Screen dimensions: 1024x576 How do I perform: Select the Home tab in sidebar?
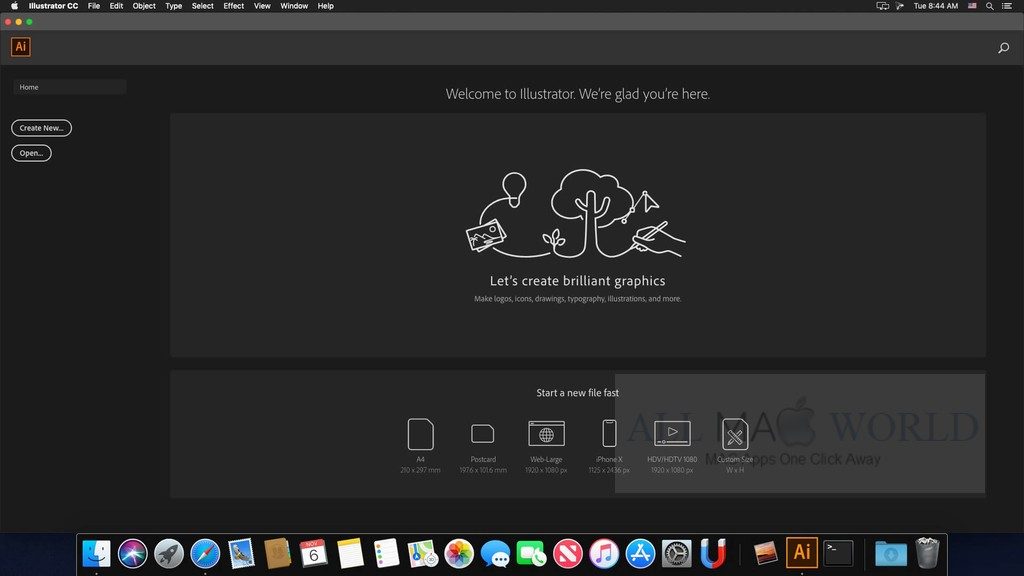[x=69, y=87]
